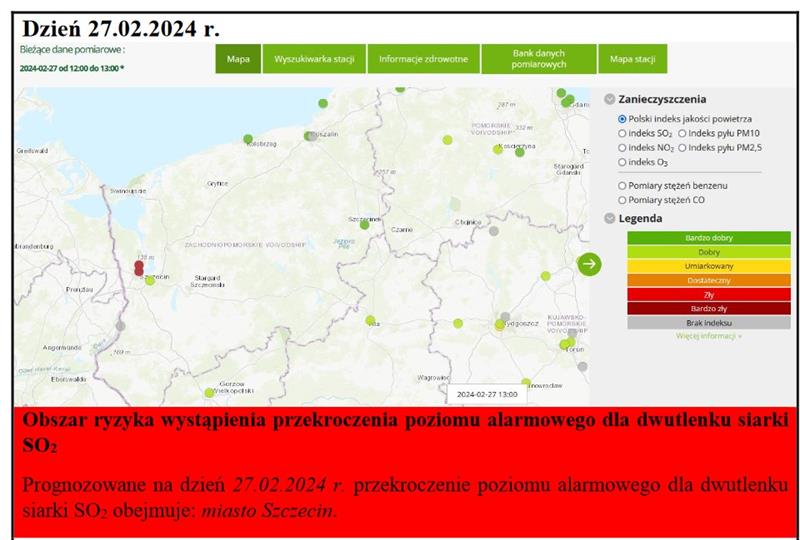Collapse the Zanieczyszczenia section

(609, 99)
